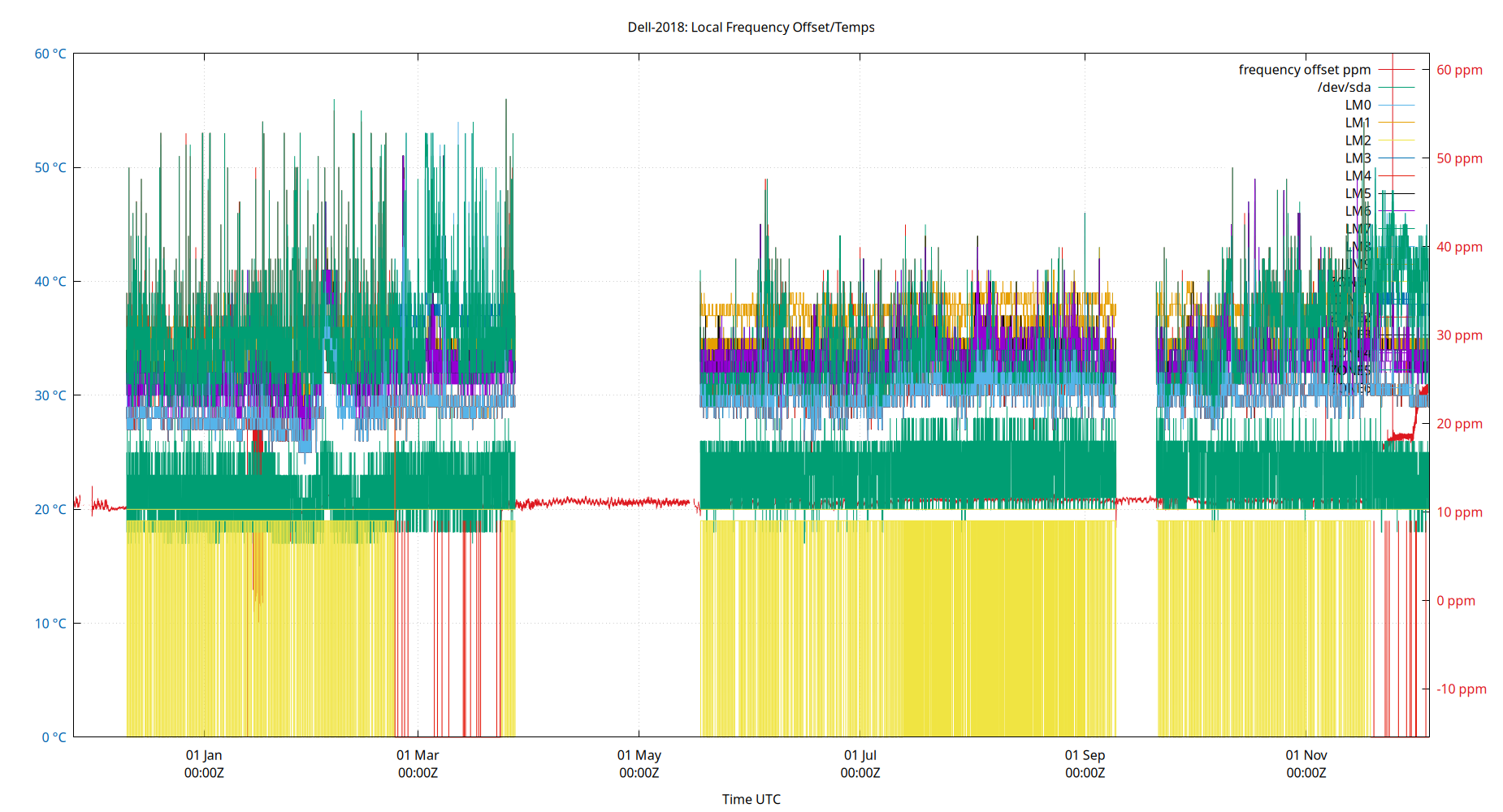Click the orange LM1 legend line sample
Image resolution: width=1503 pixels, height=812 pixels.
coord(1397,122)
